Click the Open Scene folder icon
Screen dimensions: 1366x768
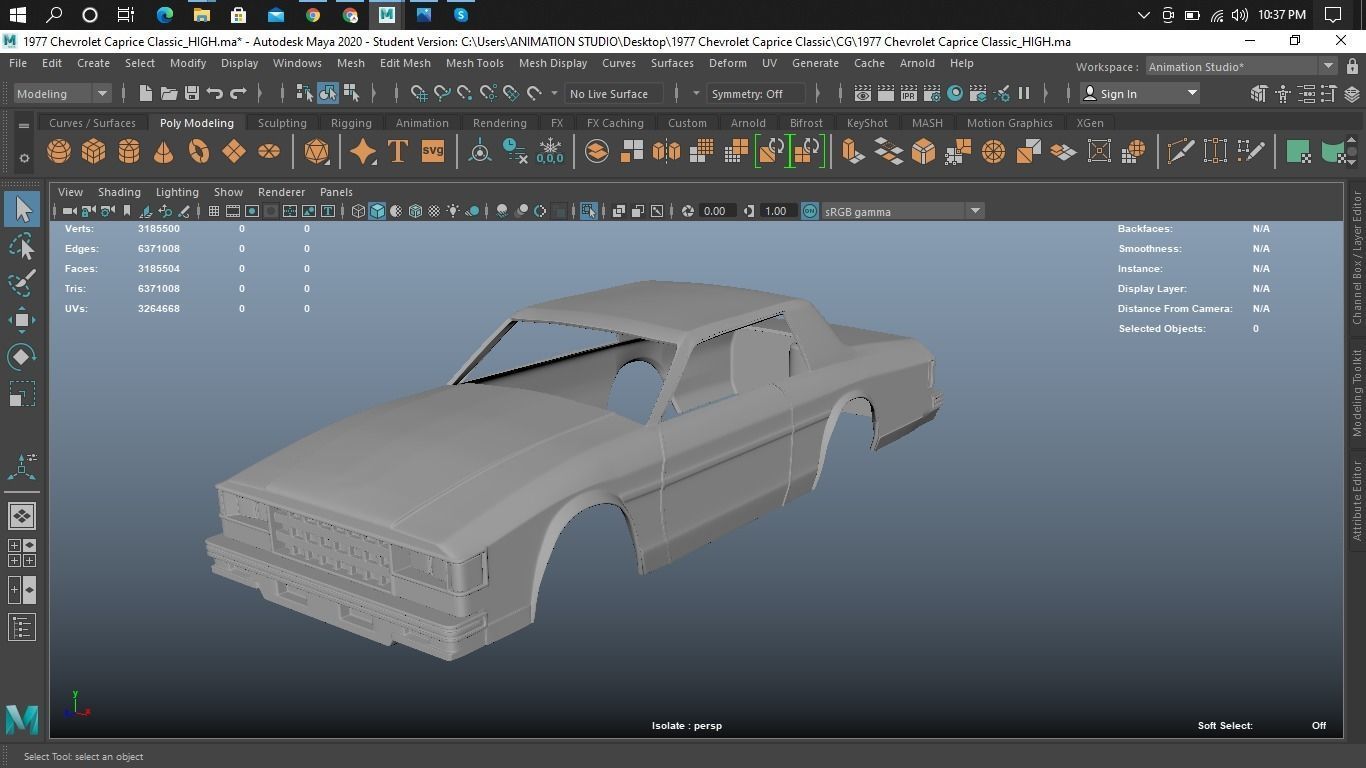coord(168,94)
